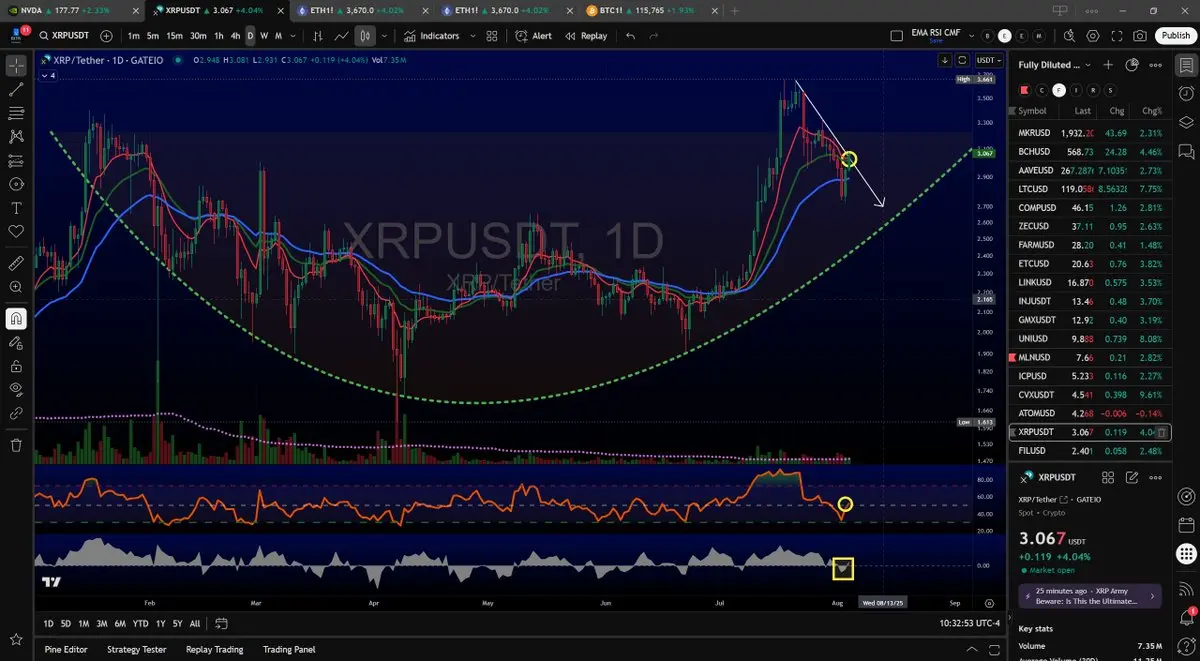This screenshot has width=1200, height=661.
Task: Select the R list filter circle
Action: [x=1093, y=90]
